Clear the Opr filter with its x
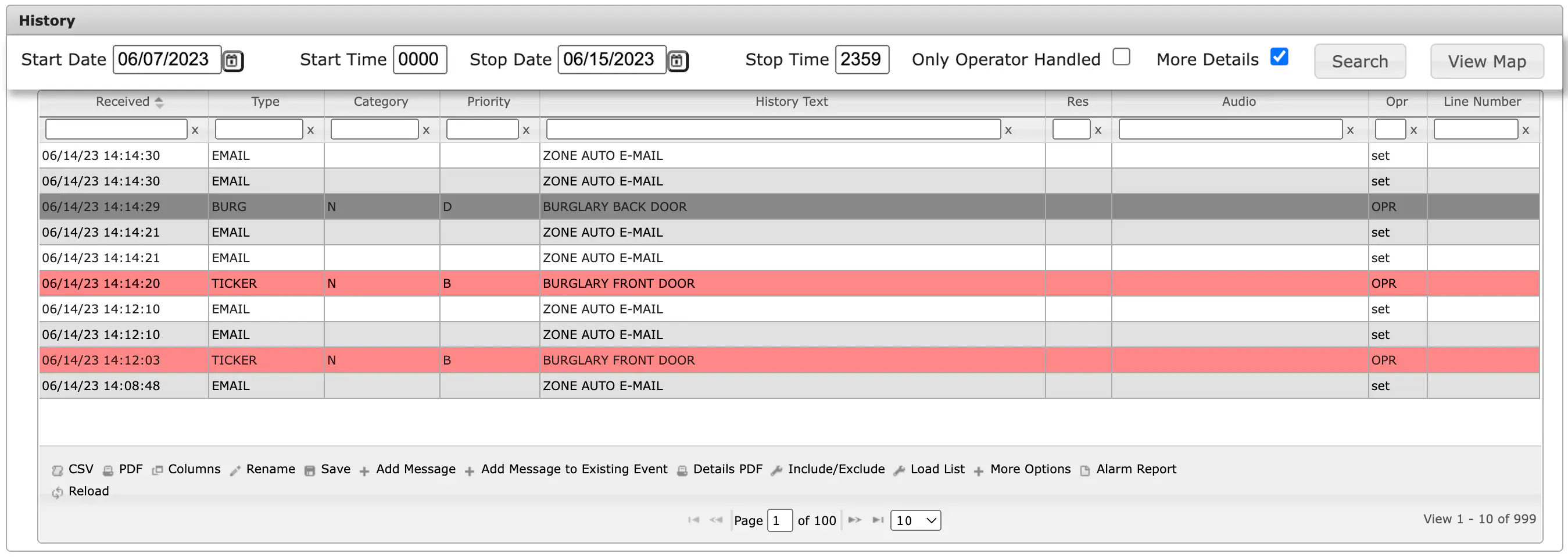 click(1413, 130)
